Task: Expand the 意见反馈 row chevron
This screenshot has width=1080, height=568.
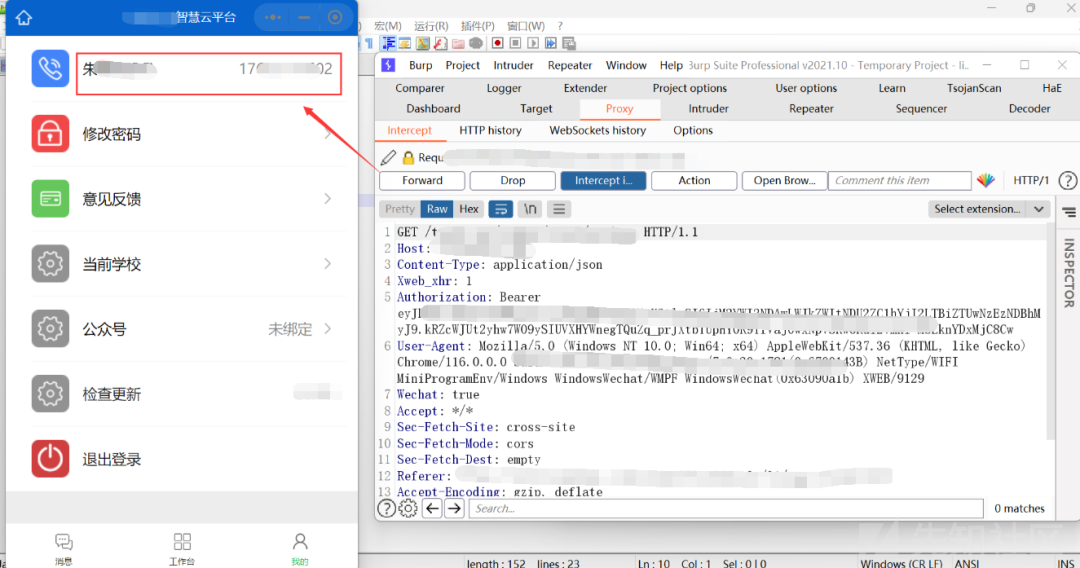Action: 328,198
